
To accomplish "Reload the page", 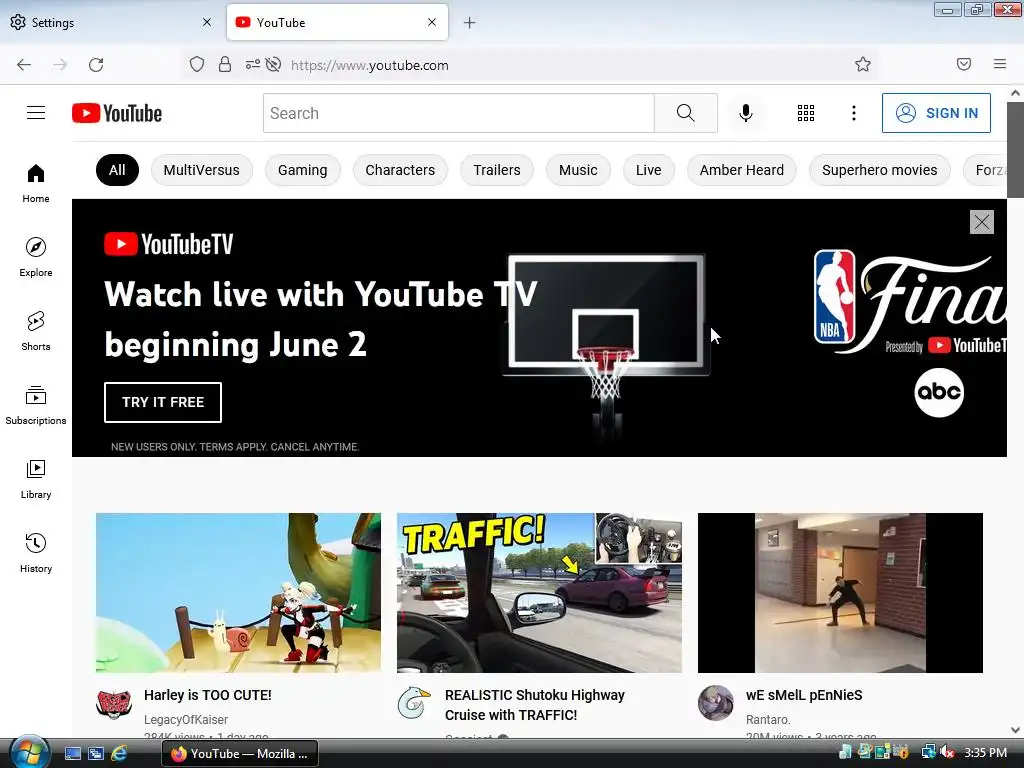I will 96,65.
